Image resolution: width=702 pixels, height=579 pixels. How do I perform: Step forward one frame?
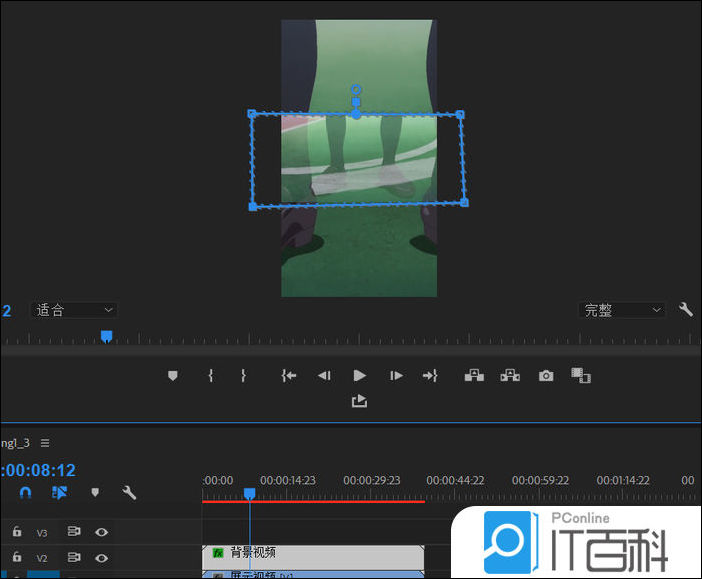pyautogui.click(x=396, y=375)
